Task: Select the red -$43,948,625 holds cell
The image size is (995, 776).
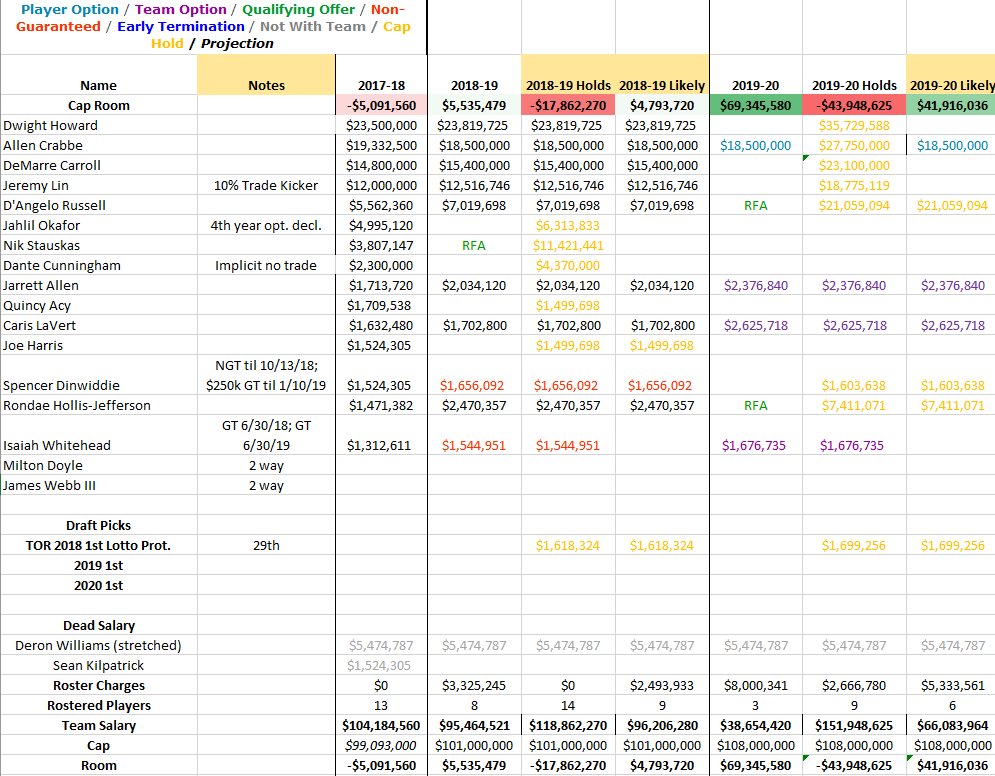Action: coord(854,105)
